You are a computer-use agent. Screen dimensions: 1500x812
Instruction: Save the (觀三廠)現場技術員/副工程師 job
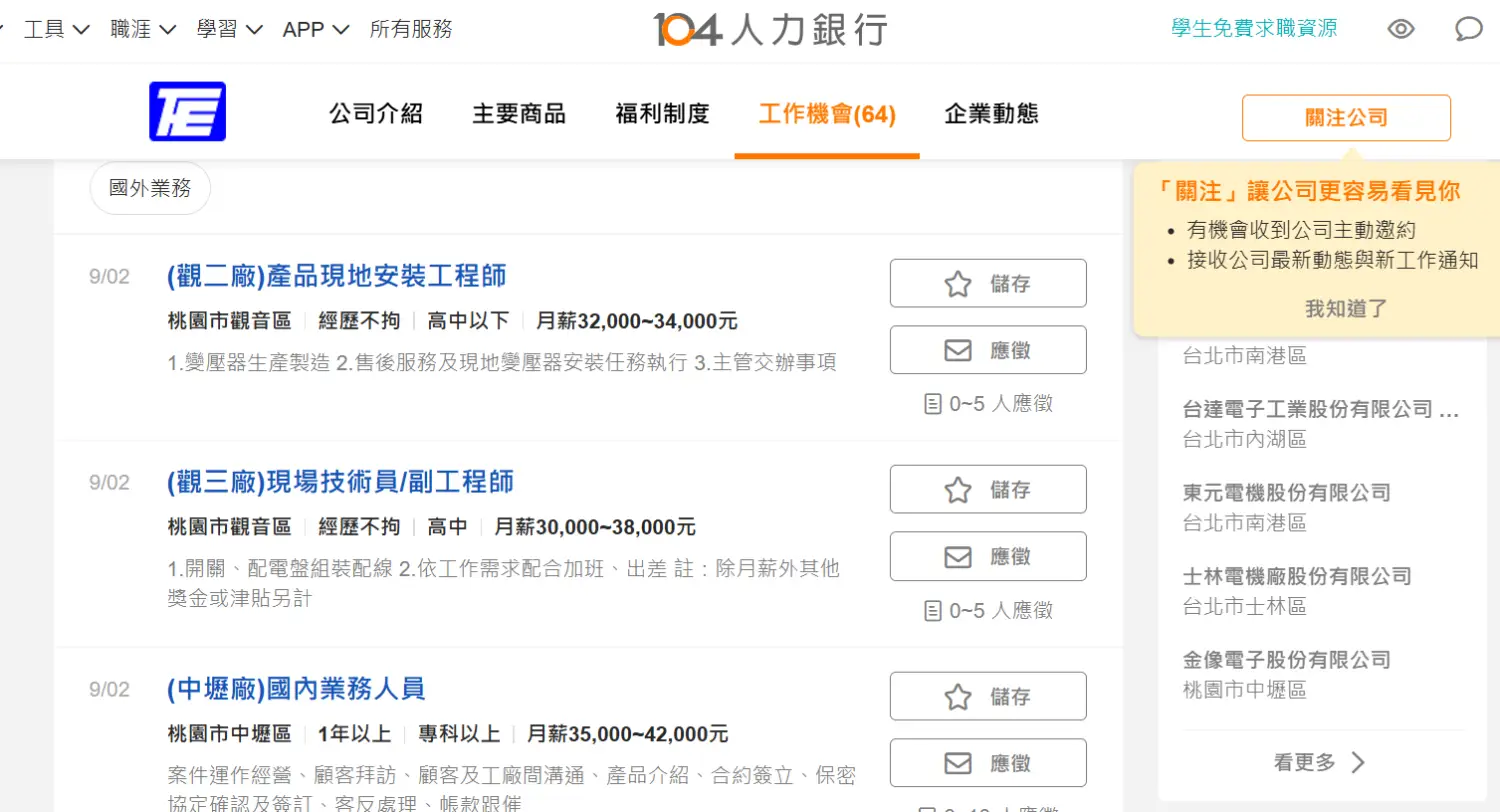pos(988,489)
